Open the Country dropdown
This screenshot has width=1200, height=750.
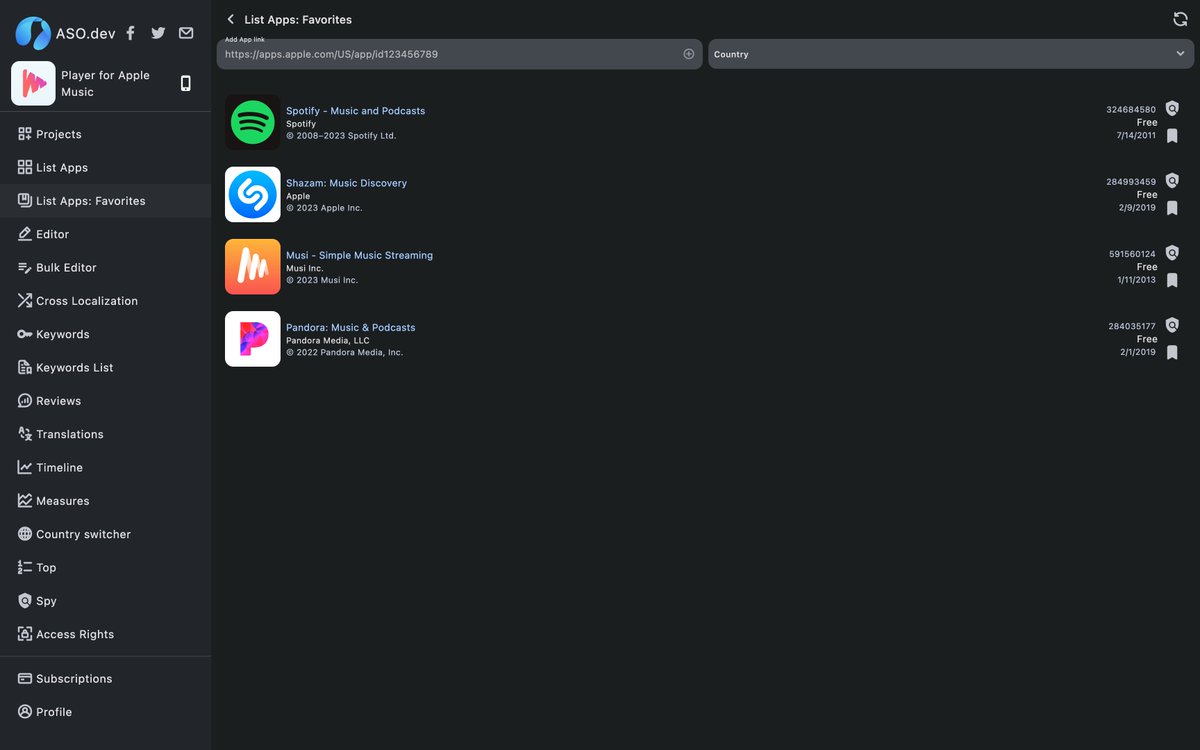[x=951, y=54]
